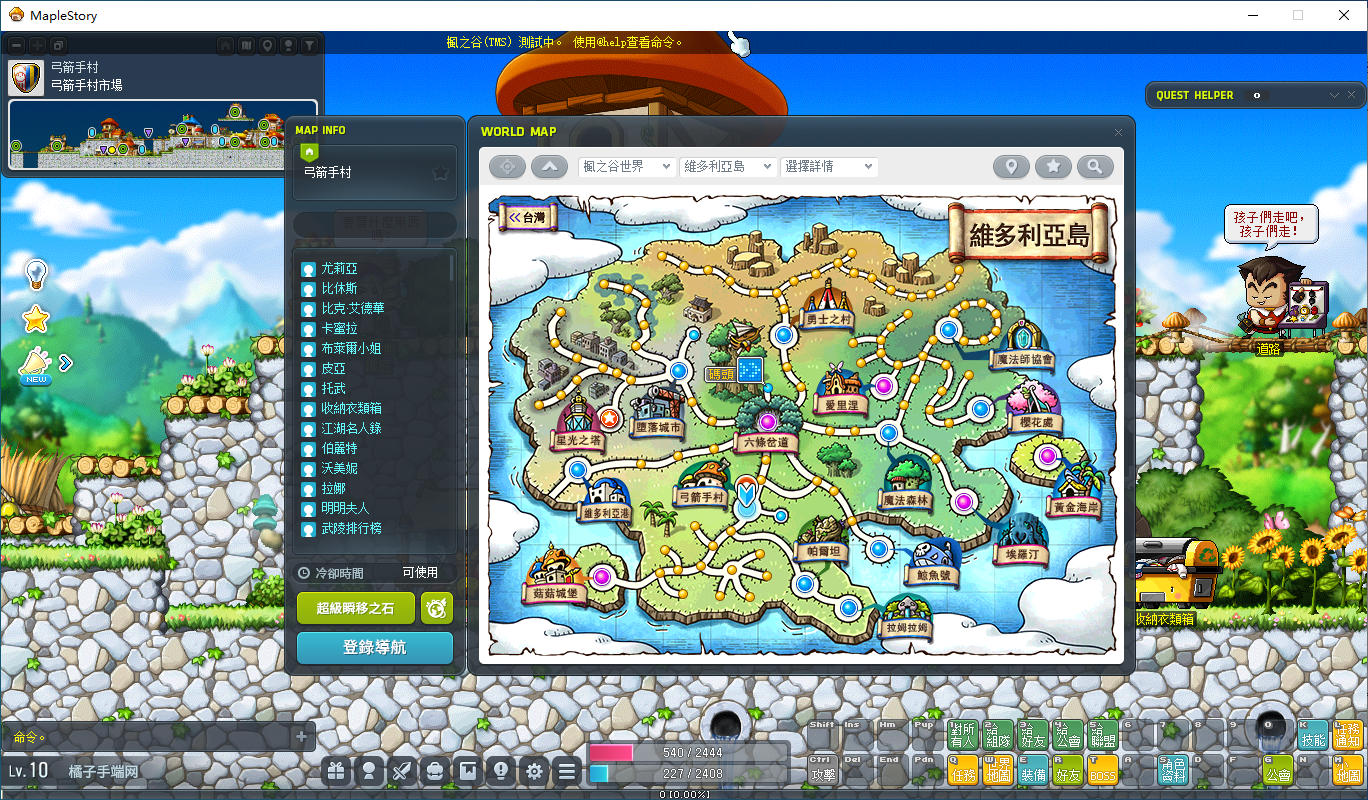Click the 技能 skill quickslot
1368x800 pixels.
(x=1312, y=734)
